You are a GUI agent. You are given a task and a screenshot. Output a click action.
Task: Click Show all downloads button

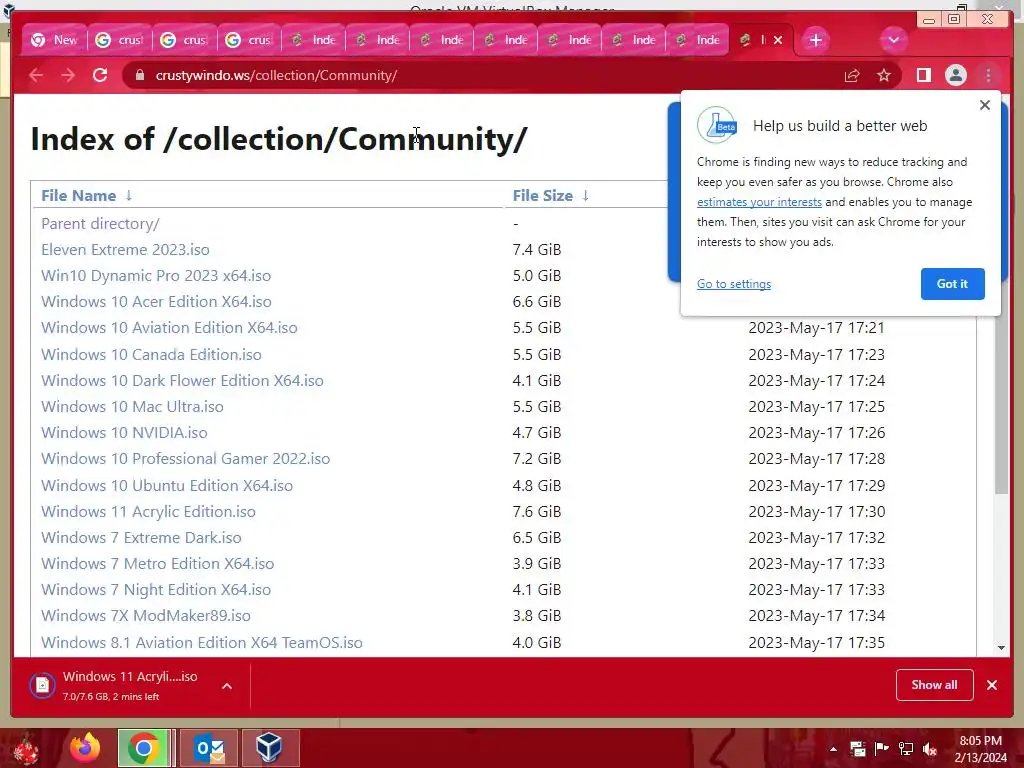935,685
